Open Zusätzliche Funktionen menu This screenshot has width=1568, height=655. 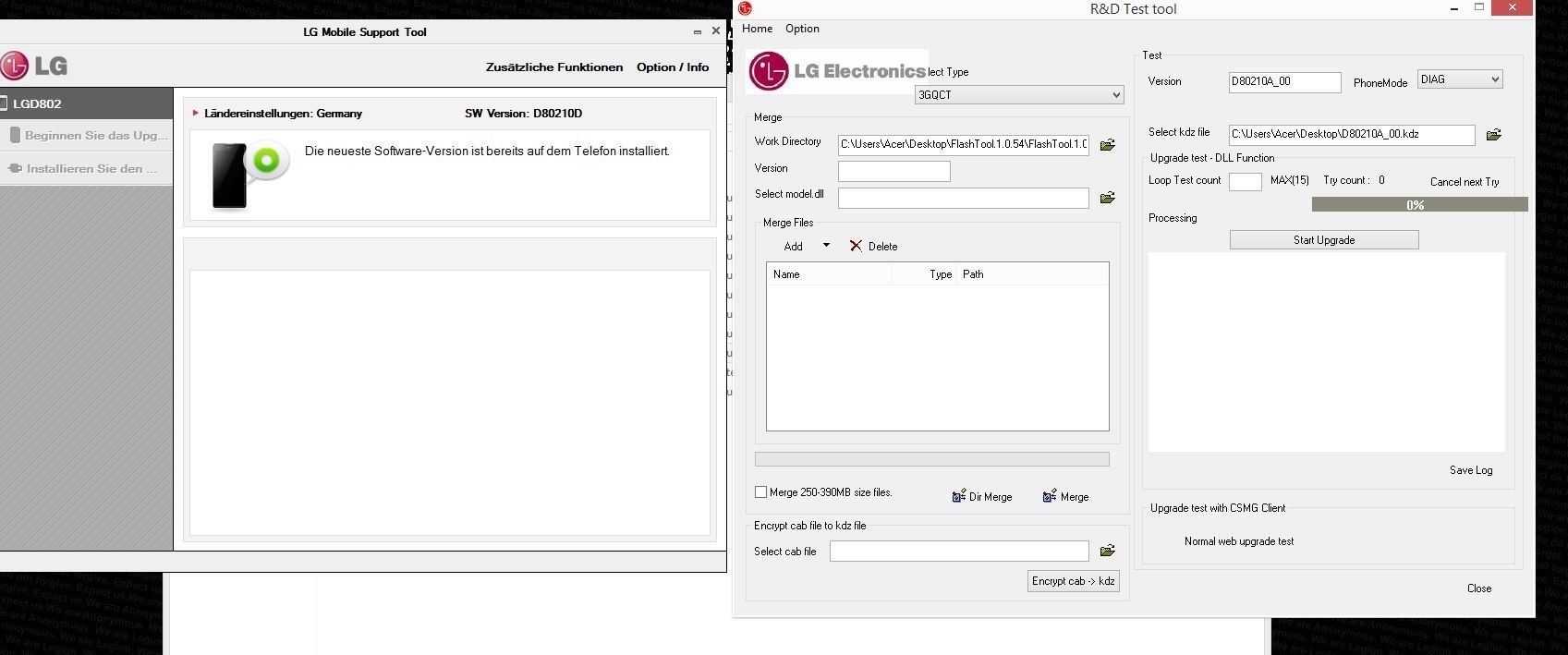tap(554, 67)
